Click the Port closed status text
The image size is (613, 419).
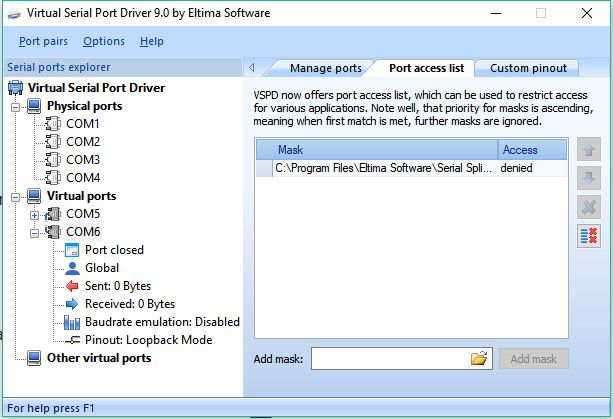pyautogui.click(x=115, y=250)
